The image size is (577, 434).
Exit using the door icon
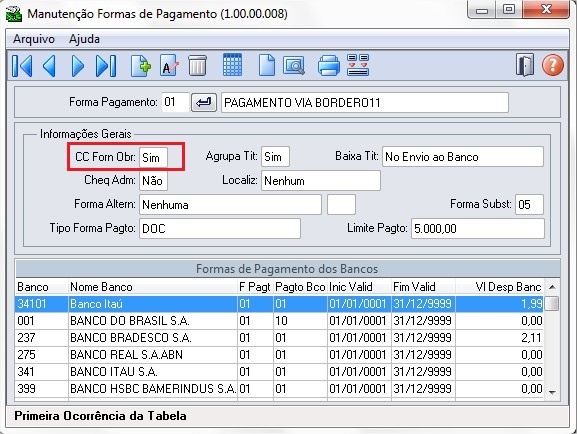tap(525, 65)
